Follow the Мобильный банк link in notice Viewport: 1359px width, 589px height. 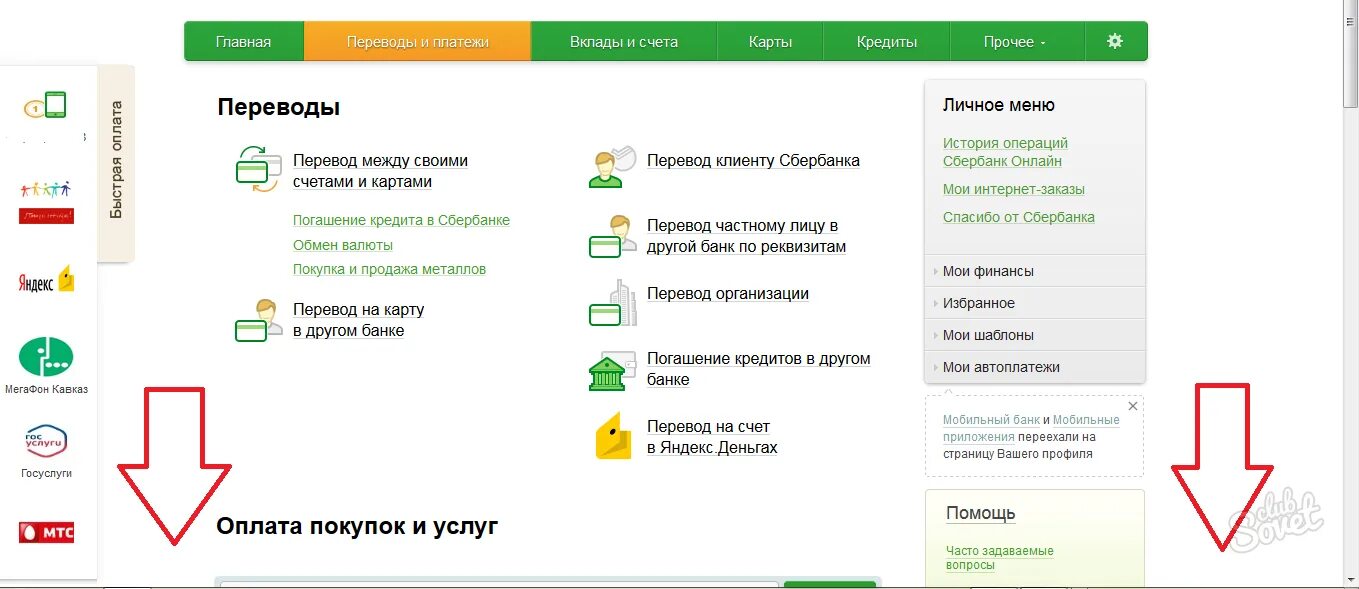(x=991, y=420)
